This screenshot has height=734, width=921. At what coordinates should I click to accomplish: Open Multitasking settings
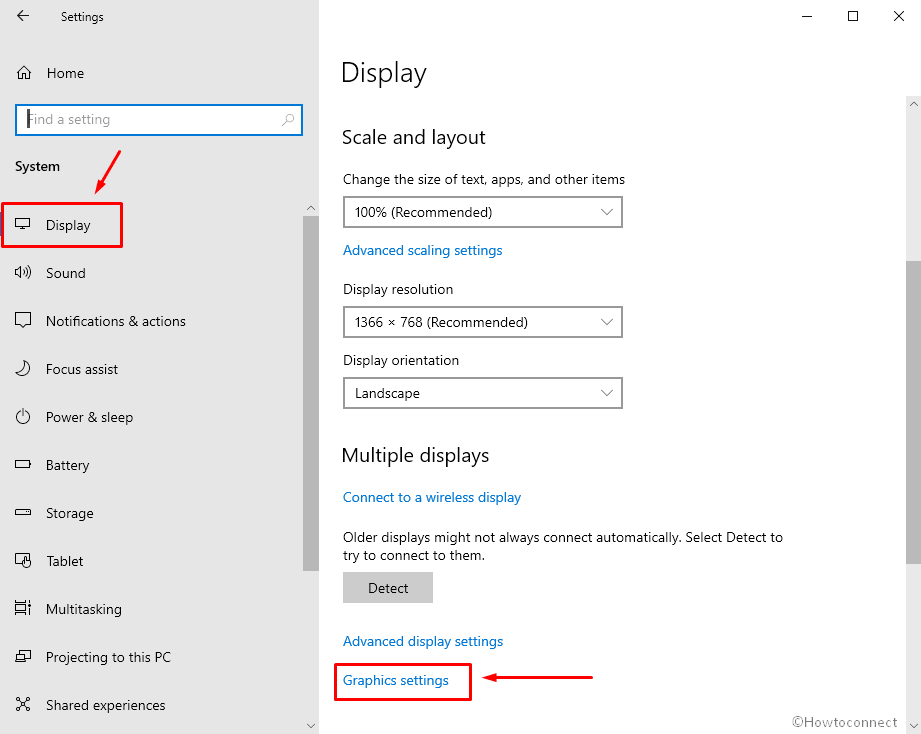(x=24, y=608)
